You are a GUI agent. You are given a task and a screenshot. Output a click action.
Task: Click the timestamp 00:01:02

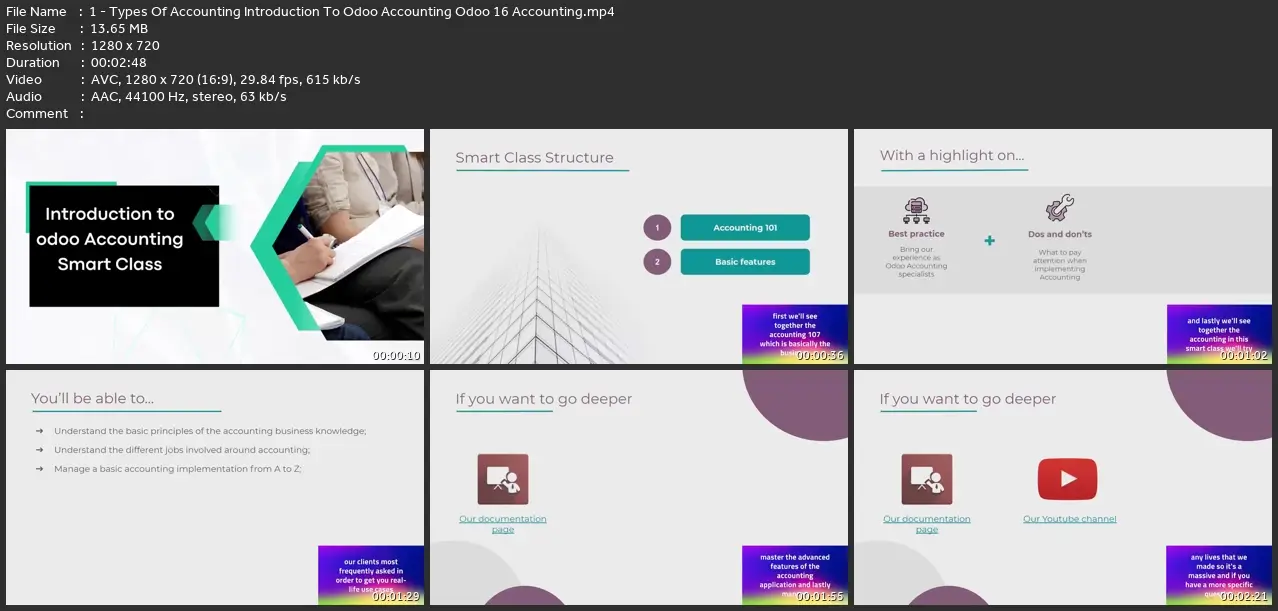tap(1245, 356)
